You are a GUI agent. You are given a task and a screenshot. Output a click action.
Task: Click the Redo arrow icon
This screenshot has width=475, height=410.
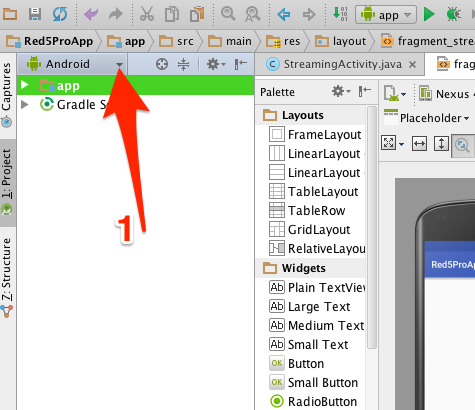click(x=116, y=14)
